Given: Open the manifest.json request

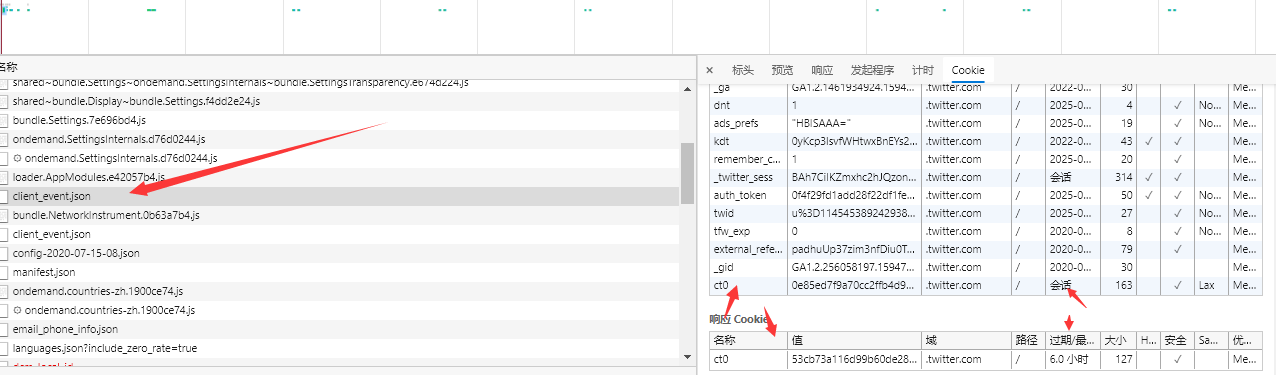Looking at the screenshot, I should 340,272.
